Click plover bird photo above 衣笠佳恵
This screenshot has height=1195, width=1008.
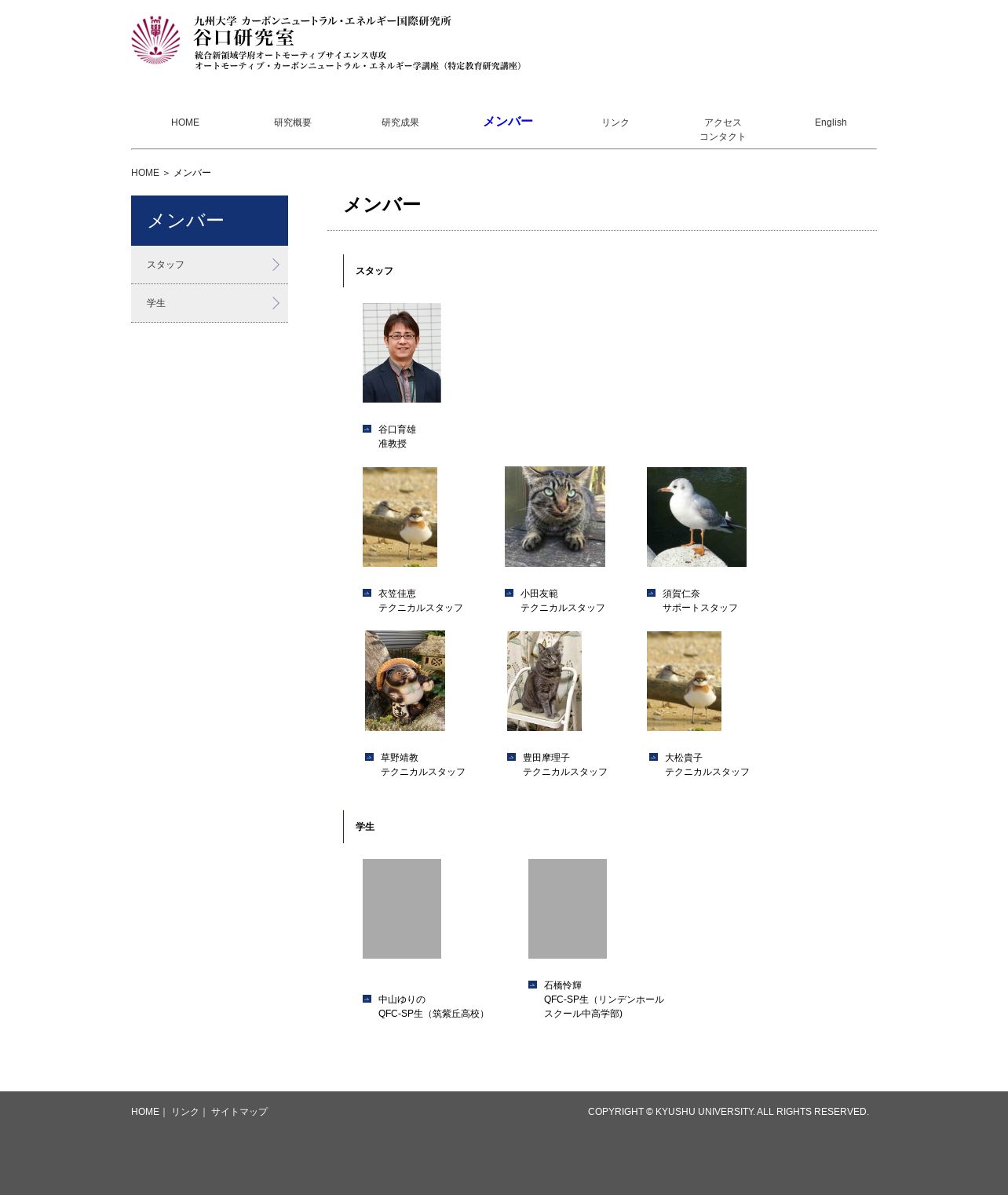[400, 517]
